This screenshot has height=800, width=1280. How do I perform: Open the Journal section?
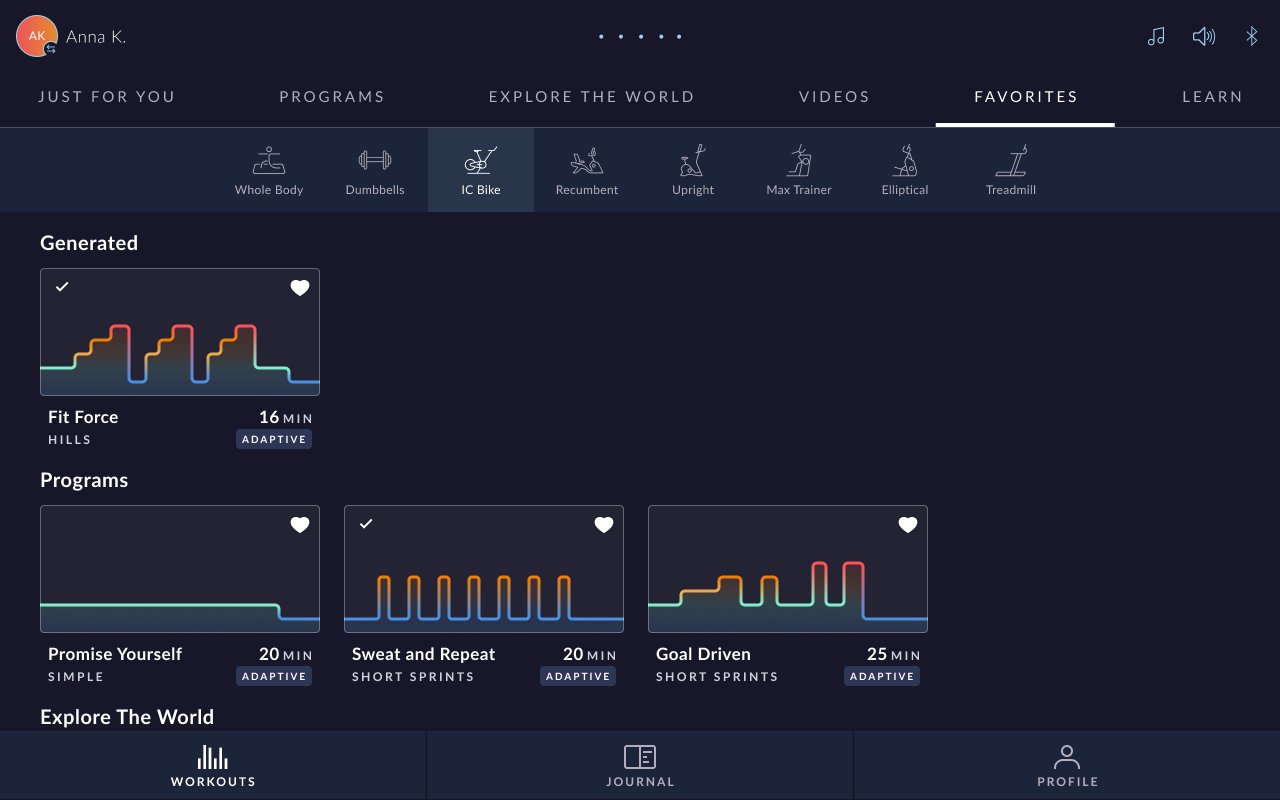click(640, 765)
